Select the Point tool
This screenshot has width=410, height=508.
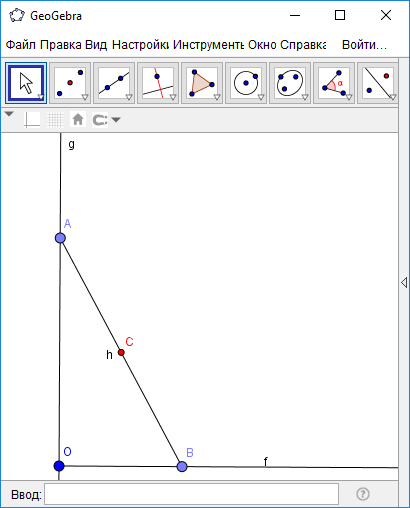(x=70, y=83)
